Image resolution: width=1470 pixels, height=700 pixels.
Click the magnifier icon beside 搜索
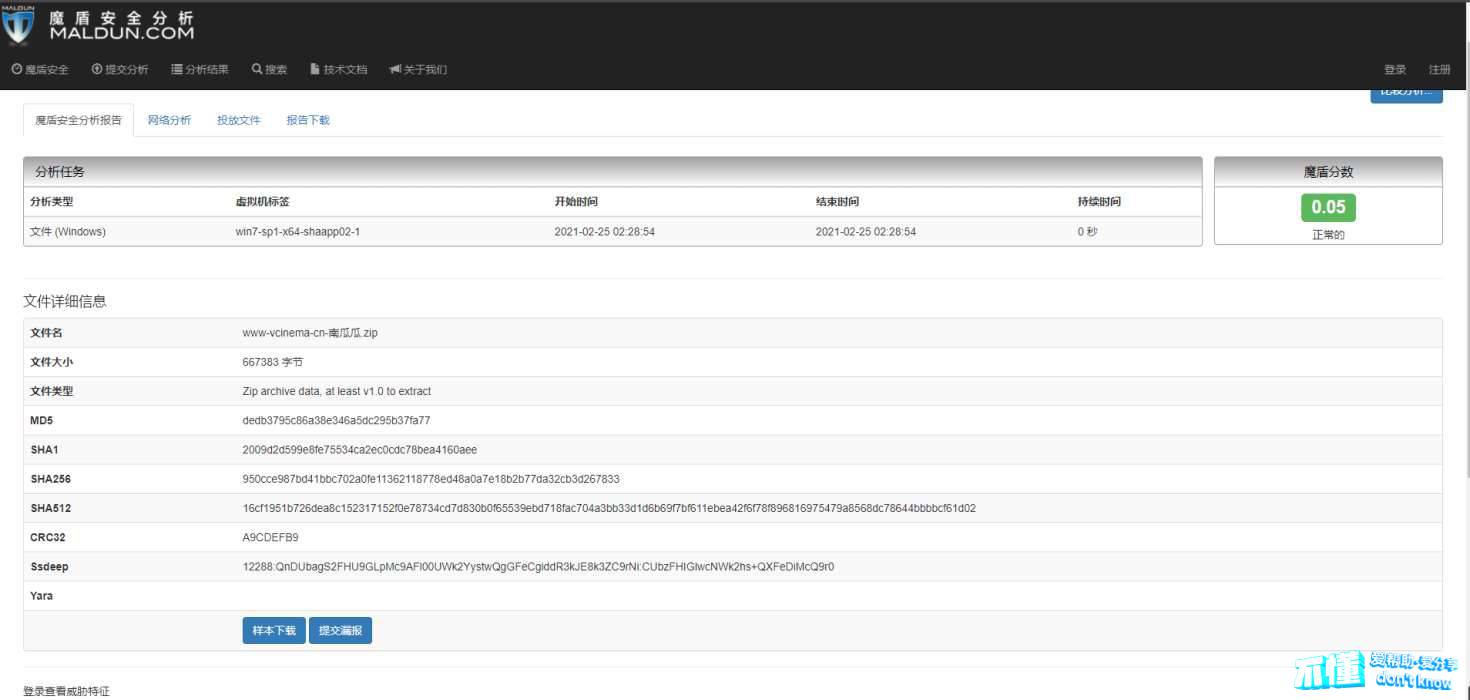pyautogui.click(x=257, y=70)
